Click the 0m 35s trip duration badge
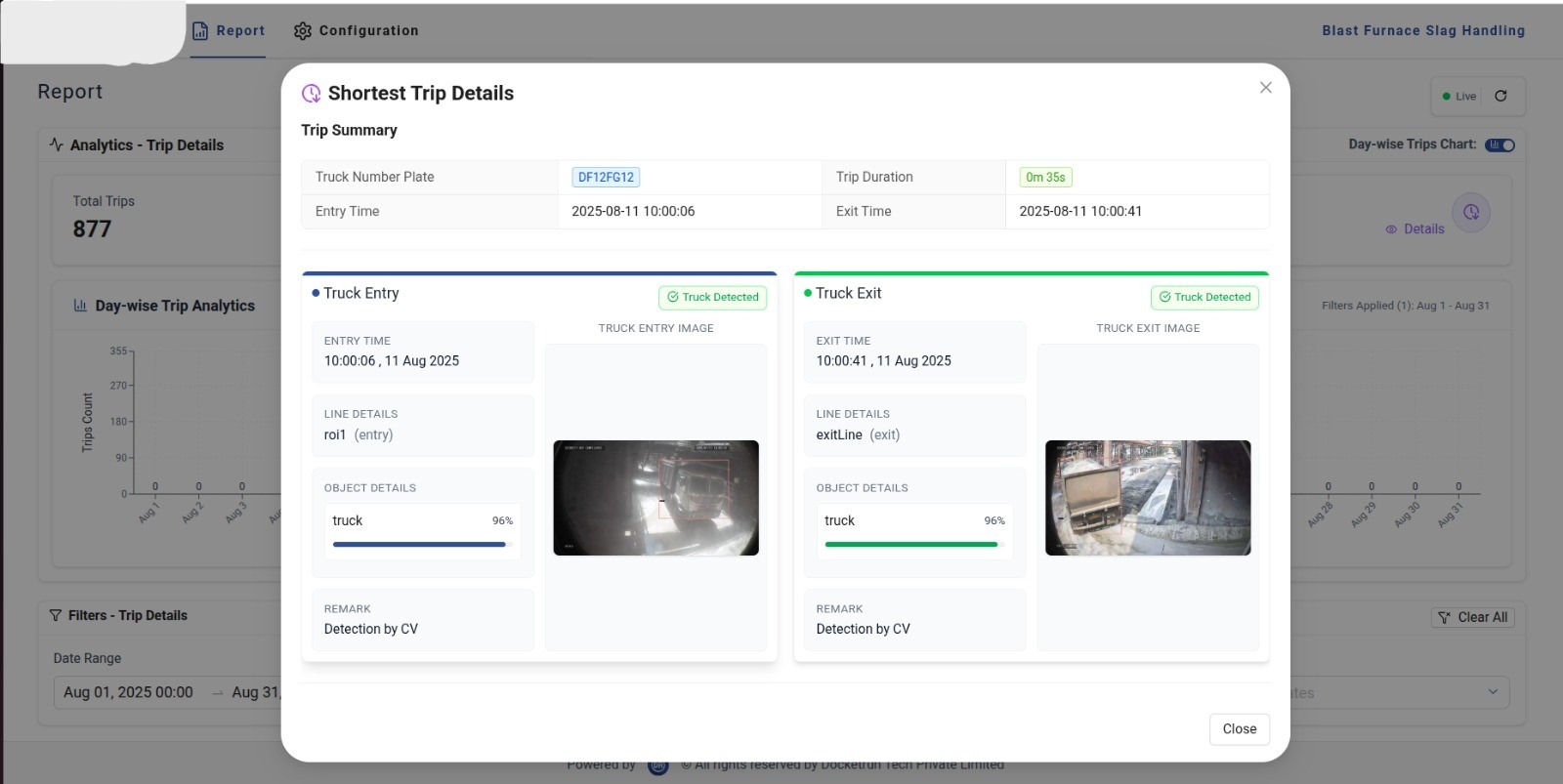The height and width of the screenshot is (784, 1563). point(1045,178)
